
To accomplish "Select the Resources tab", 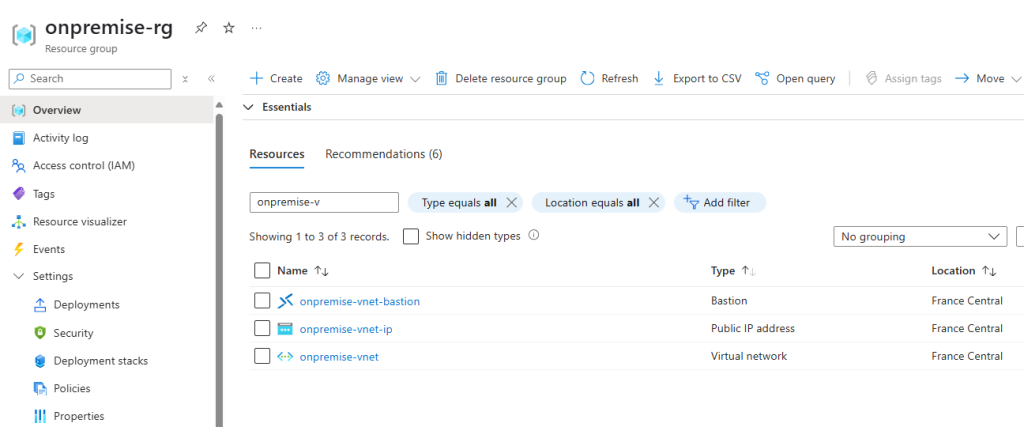I will 277,154.
